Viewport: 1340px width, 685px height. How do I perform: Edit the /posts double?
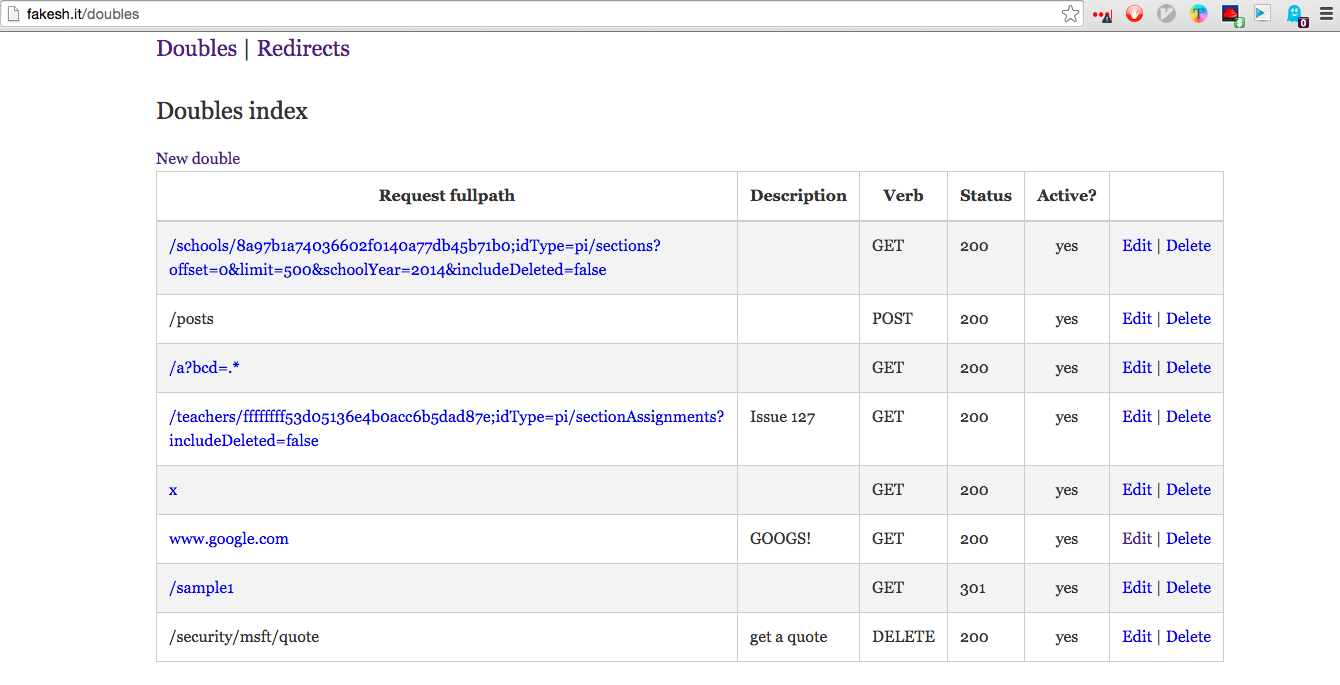point(1136,319)
